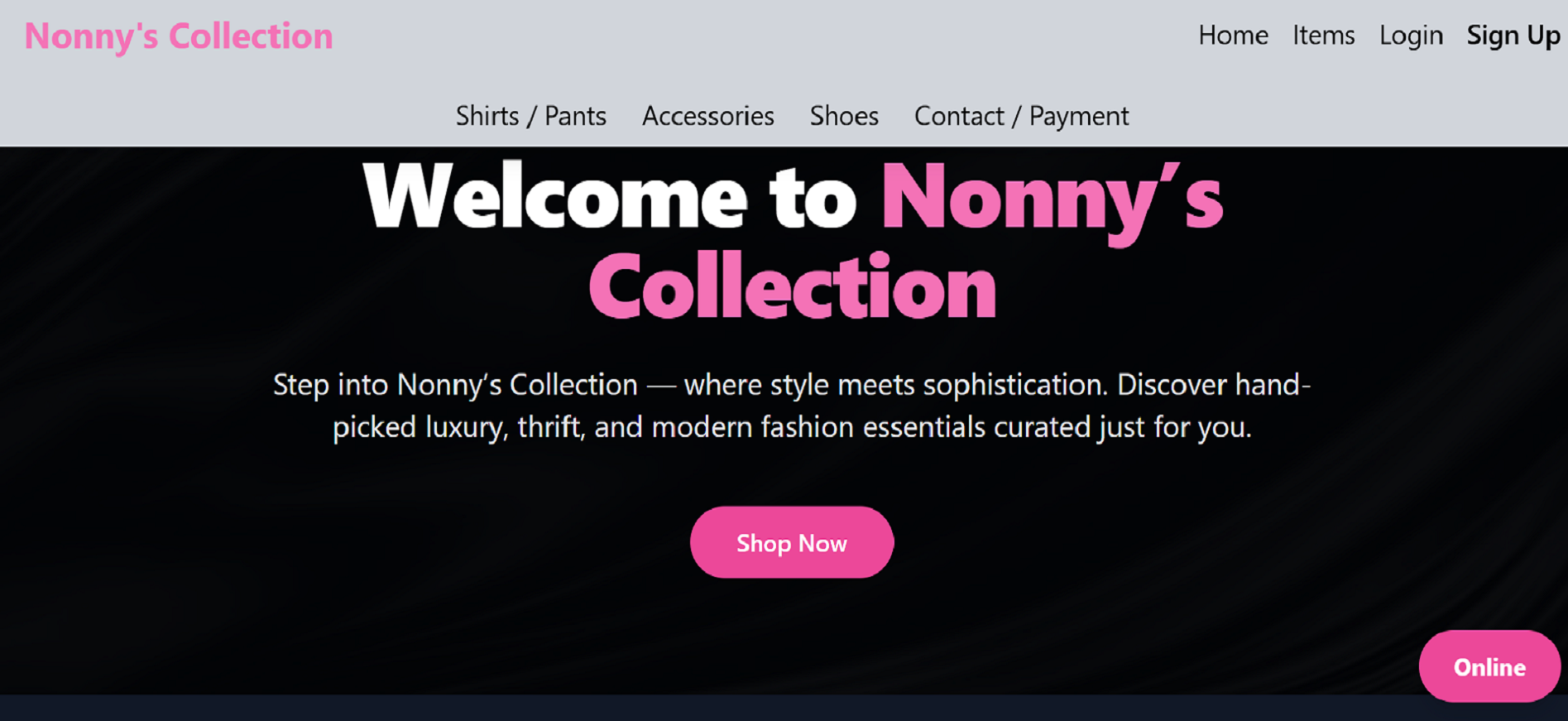1568x721 pixels.
Task: Launch live support from the Online bubble
Action: point(1489,666)
